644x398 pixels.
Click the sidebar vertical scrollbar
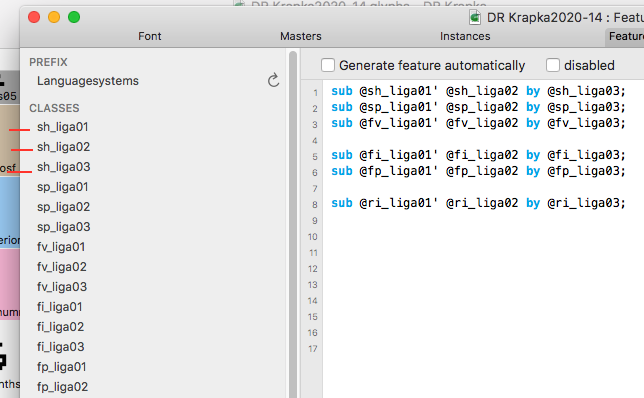click(x=293, y=224)
